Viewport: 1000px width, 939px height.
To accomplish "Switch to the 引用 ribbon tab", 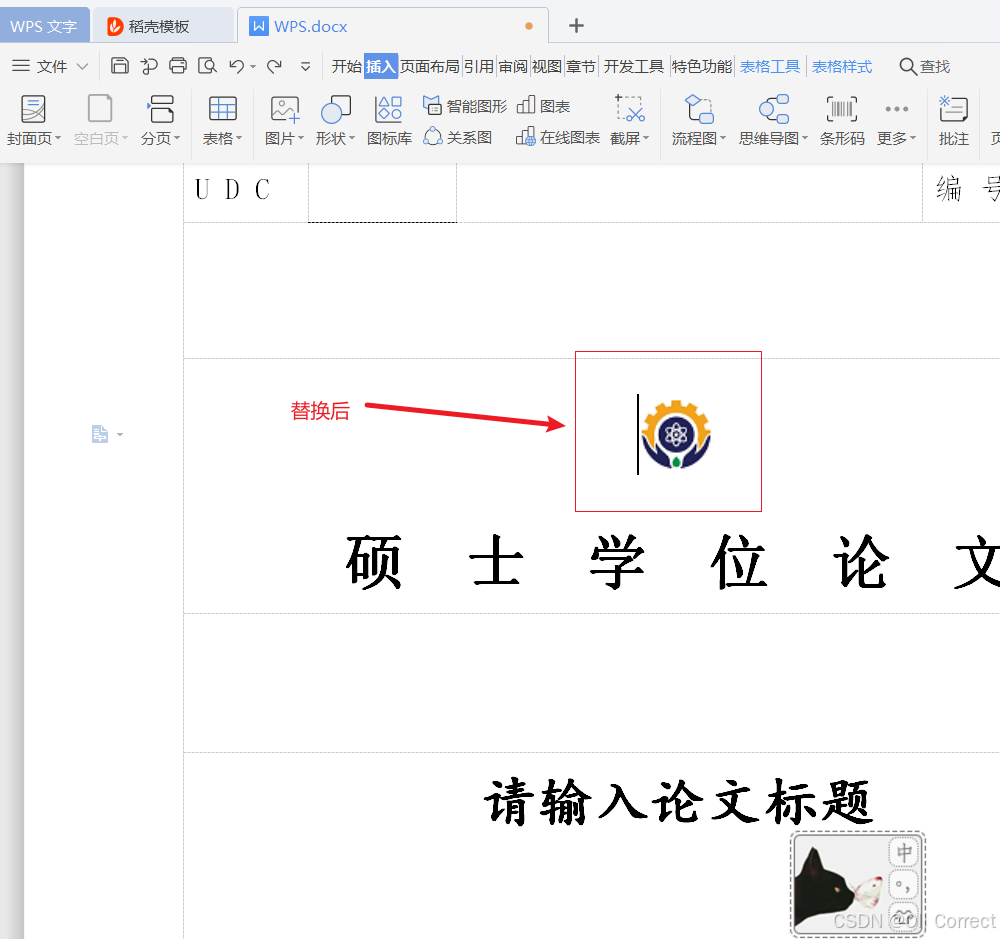I will point(479,66).
